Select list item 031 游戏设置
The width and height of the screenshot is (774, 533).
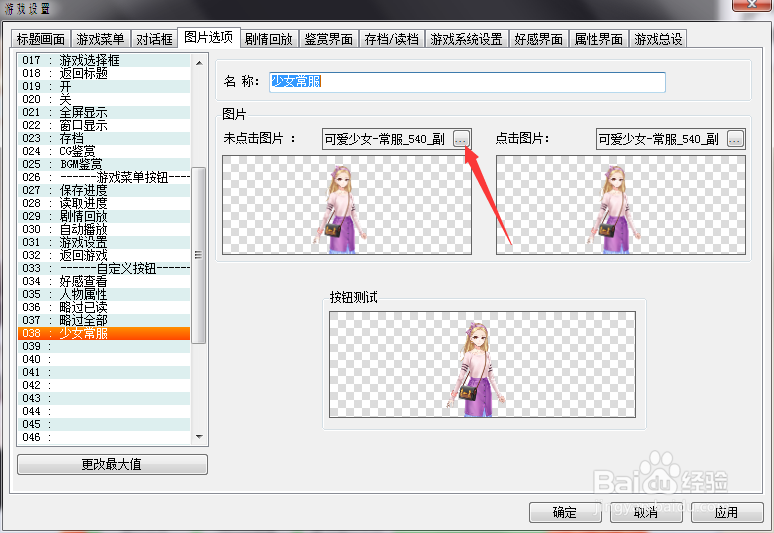[104, 242]
